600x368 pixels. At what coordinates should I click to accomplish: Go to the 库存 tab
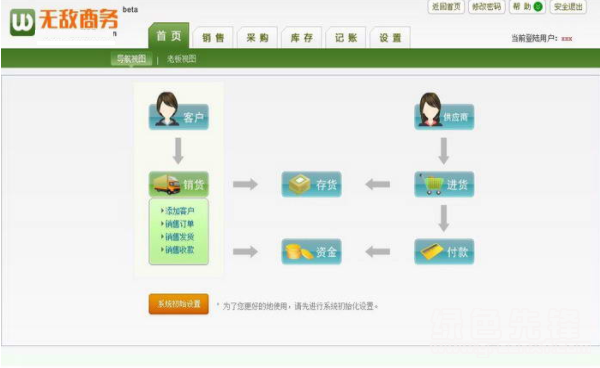coord(302,37)
